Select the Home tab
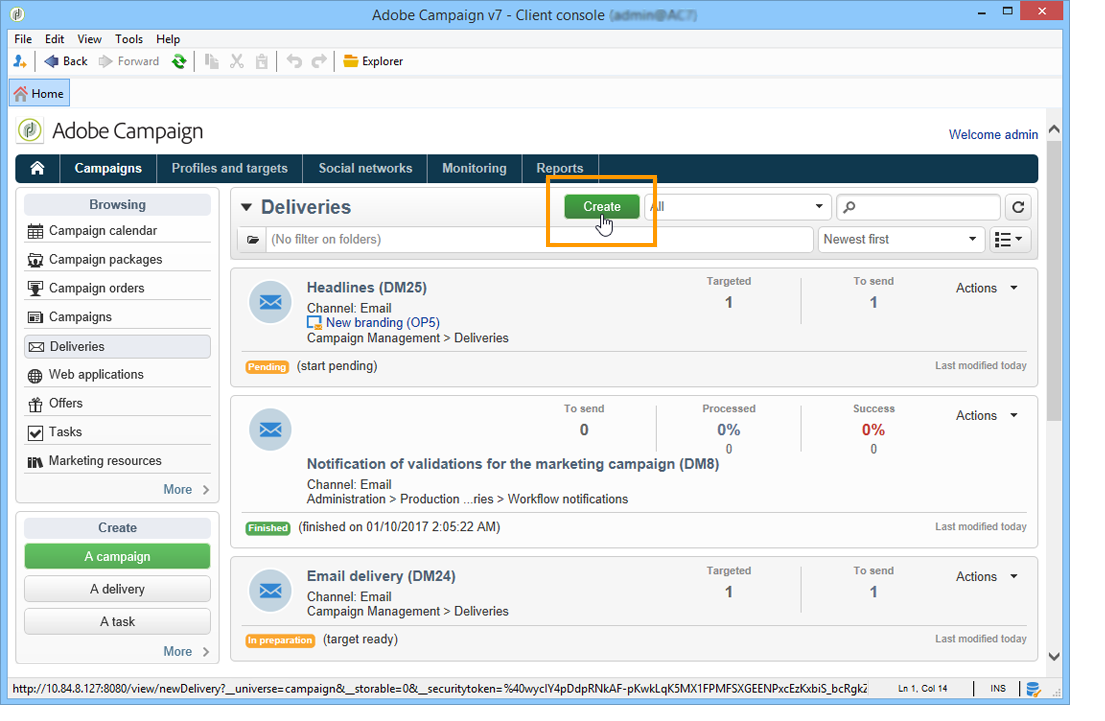The width and height of the screenshot is (1105, 721). (39, 94)
